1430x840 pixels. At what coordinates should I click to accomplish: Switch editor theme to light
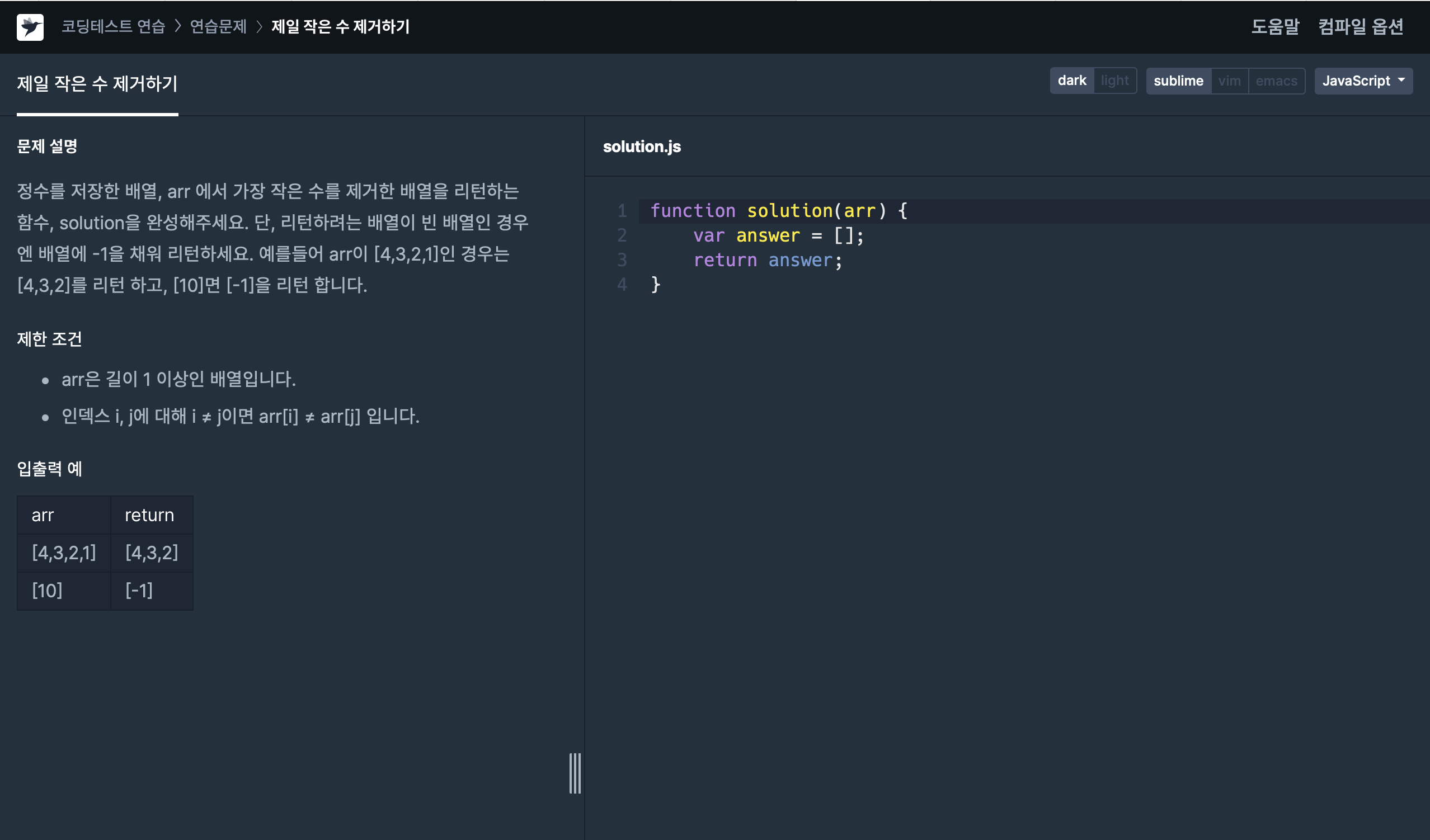pos(1114,81)
